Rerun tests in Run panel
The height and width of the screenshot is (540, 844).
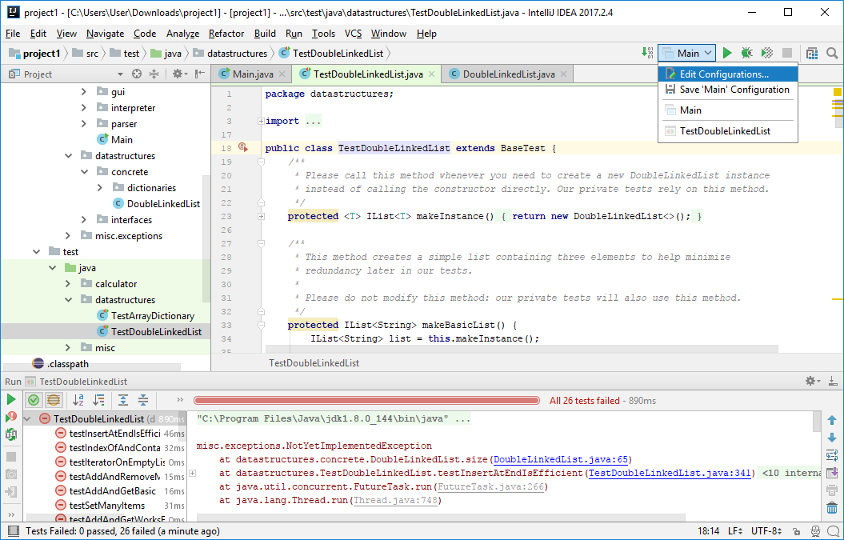11,399
